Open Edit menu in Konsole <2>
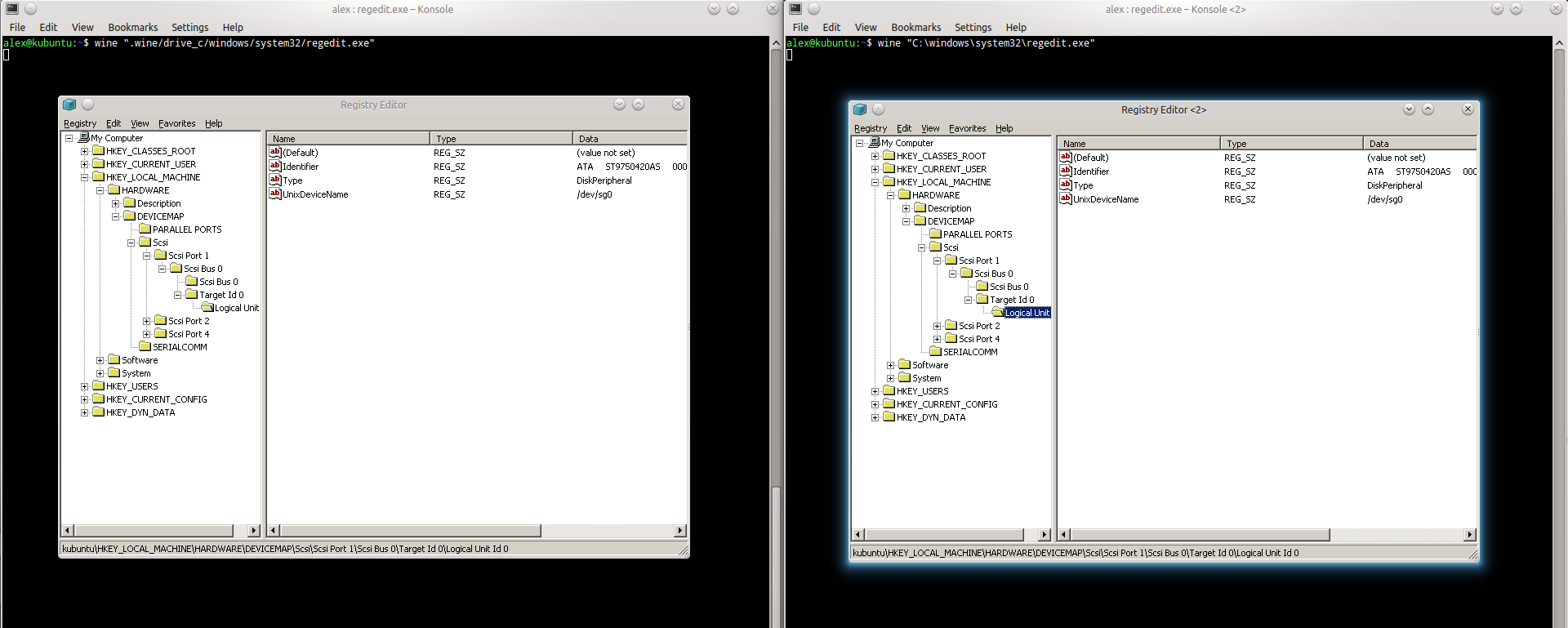This screenshot has width=1568, height=628. [x=831, y=27]
